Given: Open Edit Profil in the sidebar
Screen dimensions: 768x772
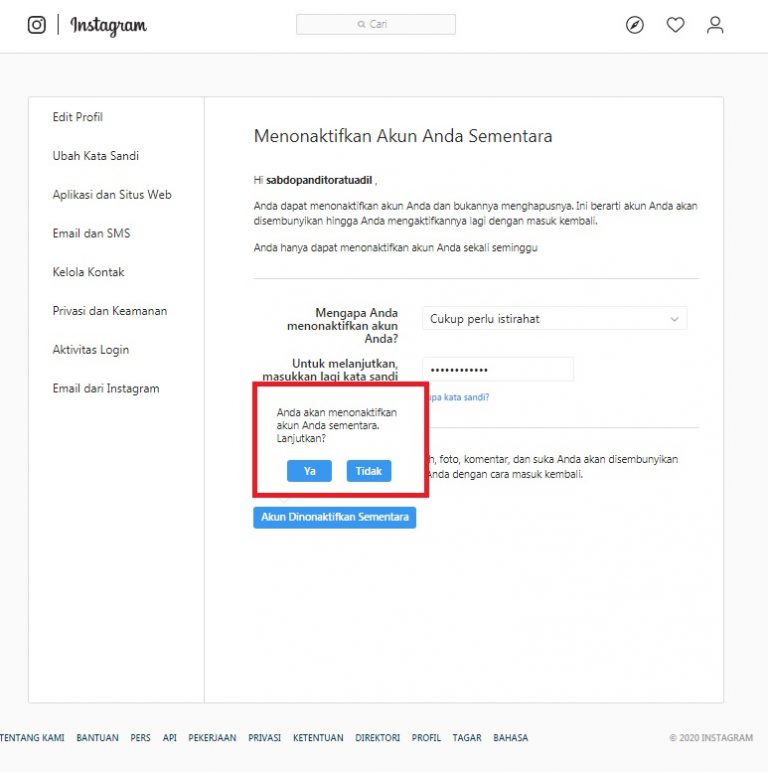Looking at the screenshot, I should 78,117.
